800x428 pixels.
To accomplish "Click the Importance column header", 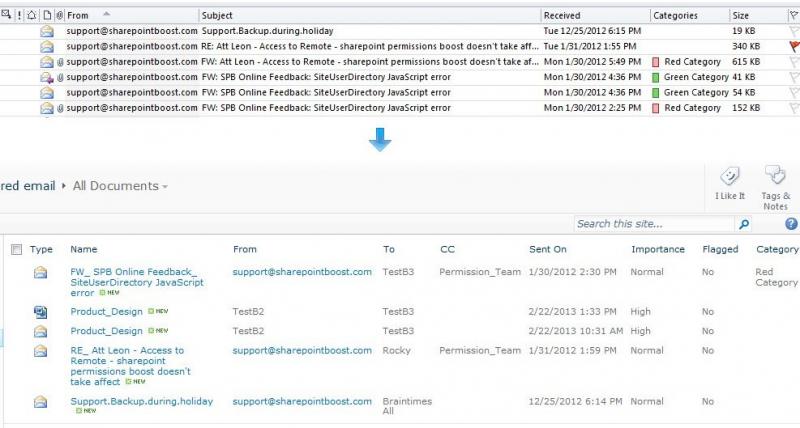I will point(658,249).
